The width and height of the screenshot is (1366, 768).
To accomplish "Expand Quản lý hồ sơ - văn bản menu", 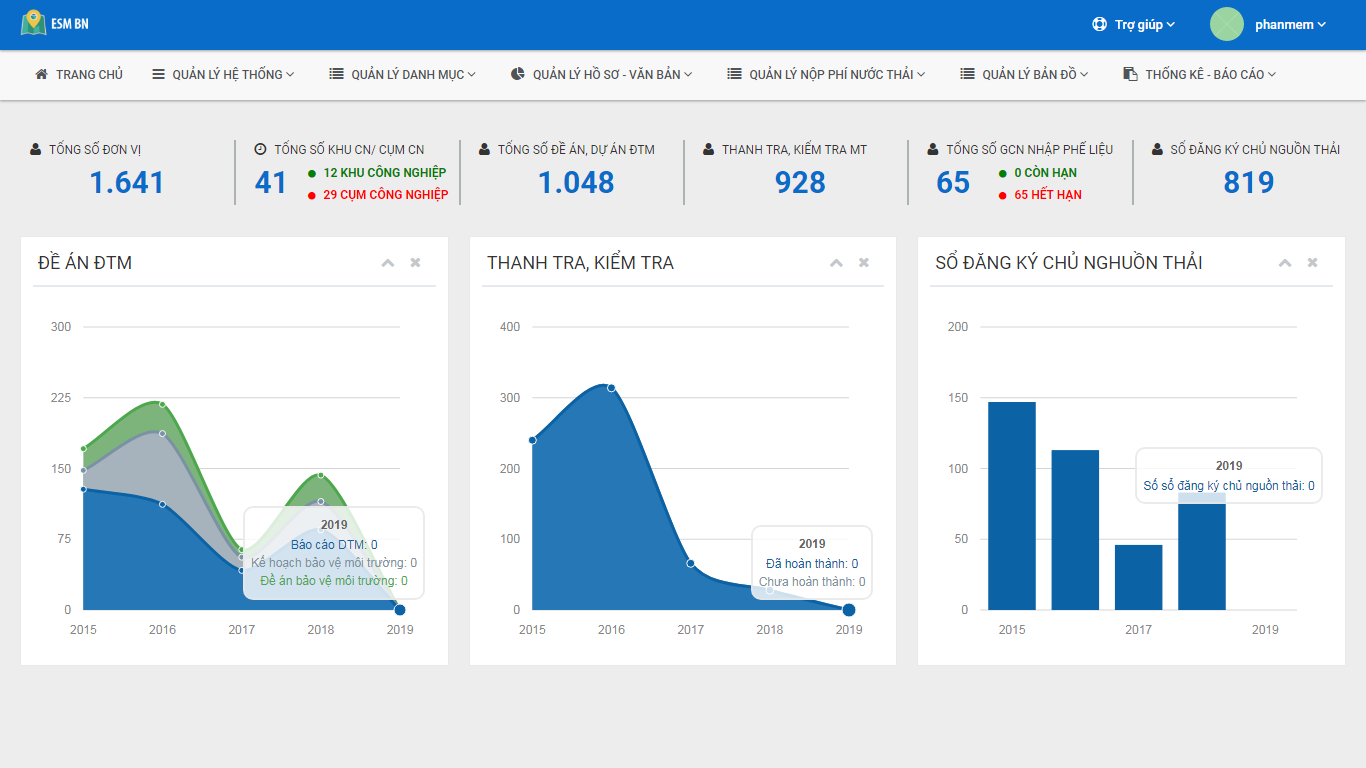I will click(602, 74).
